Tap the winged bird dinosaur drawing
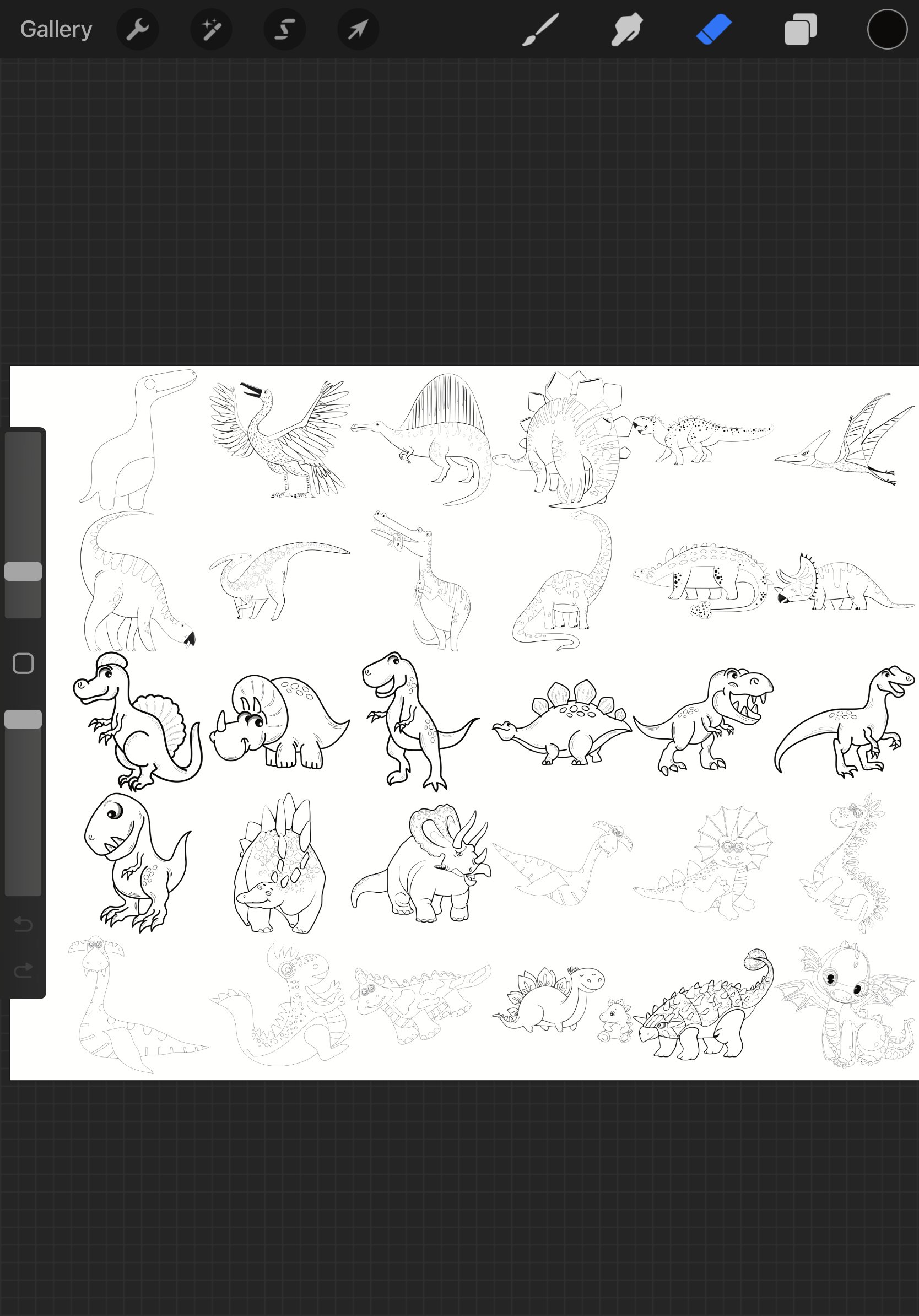 pyautogui.click(x=279, y=440)
